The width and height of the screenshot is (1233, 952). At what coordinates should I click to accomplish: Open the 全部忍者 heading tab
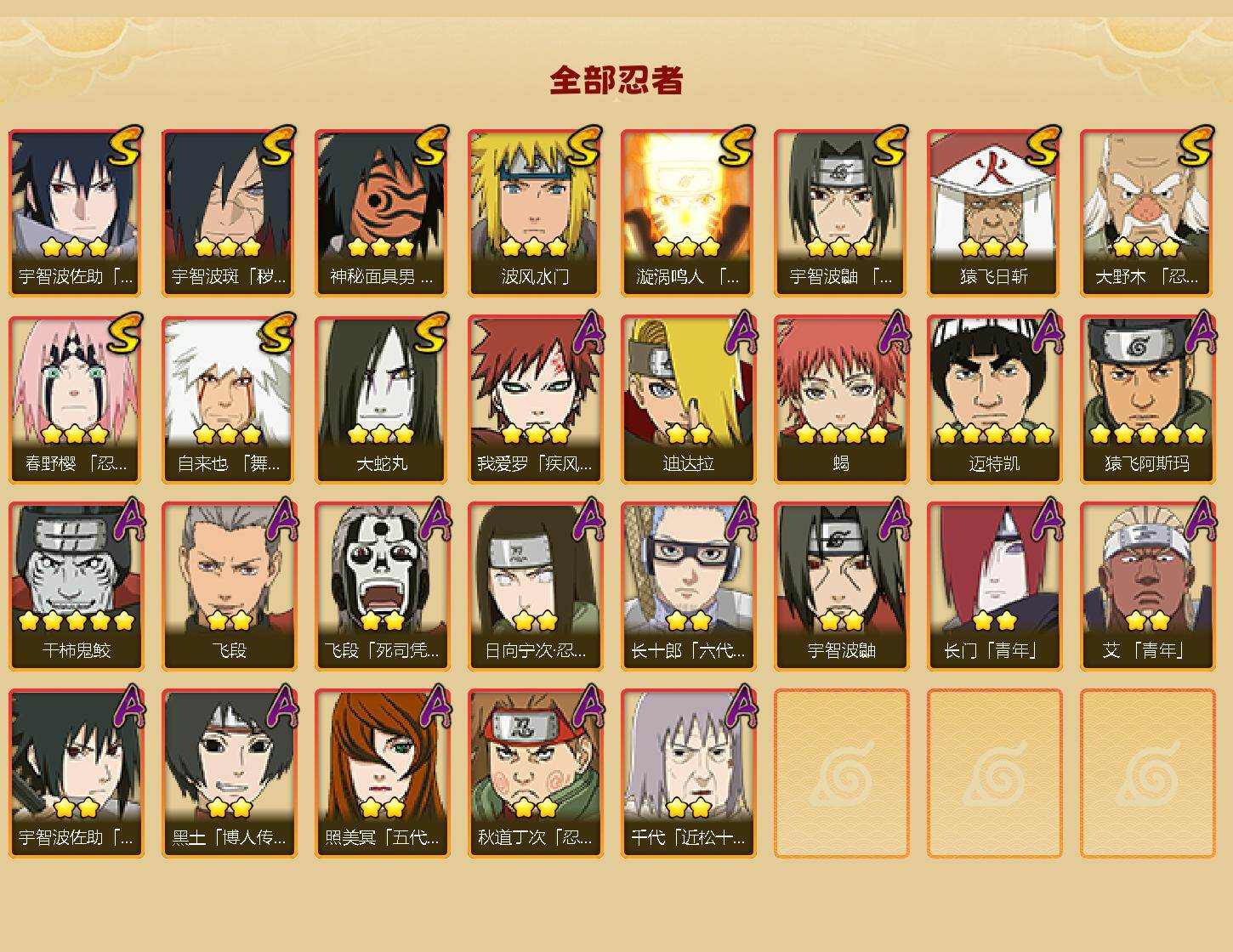(x=616, y=81)
